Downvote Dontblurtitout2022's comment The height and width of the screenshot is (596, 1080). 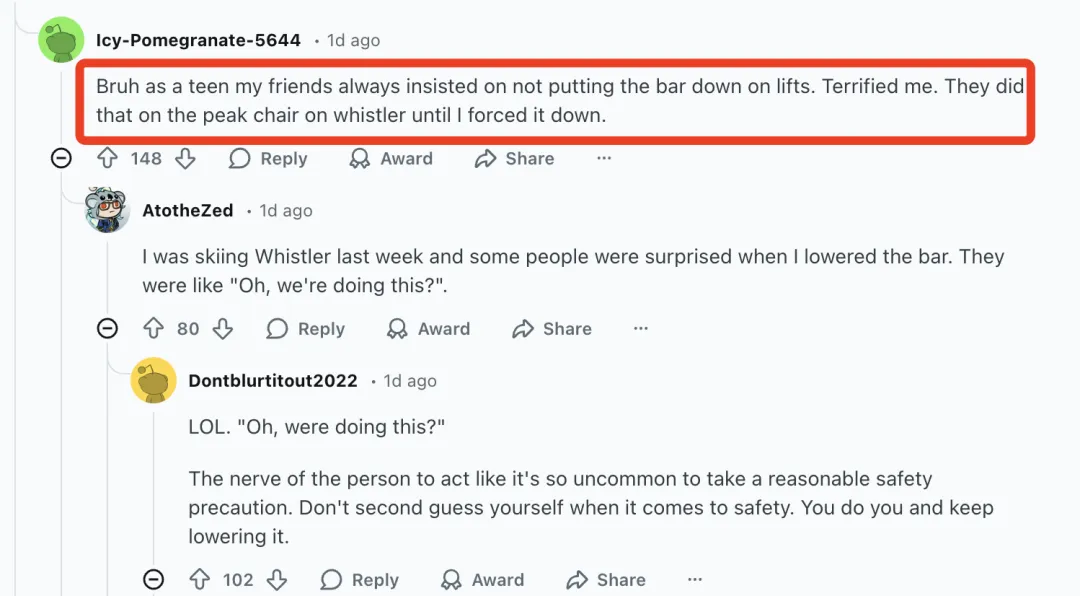point(277,580)
